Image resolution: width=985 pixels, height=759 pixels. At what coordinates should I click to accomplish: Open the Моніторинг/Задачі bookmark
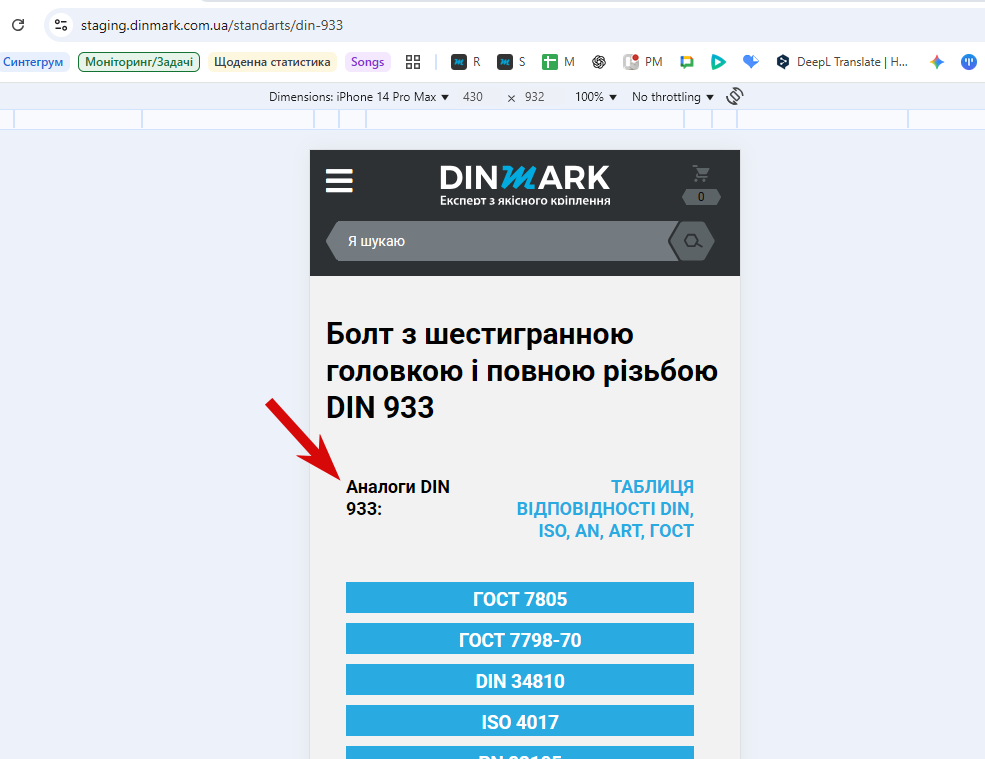(139, 62)
